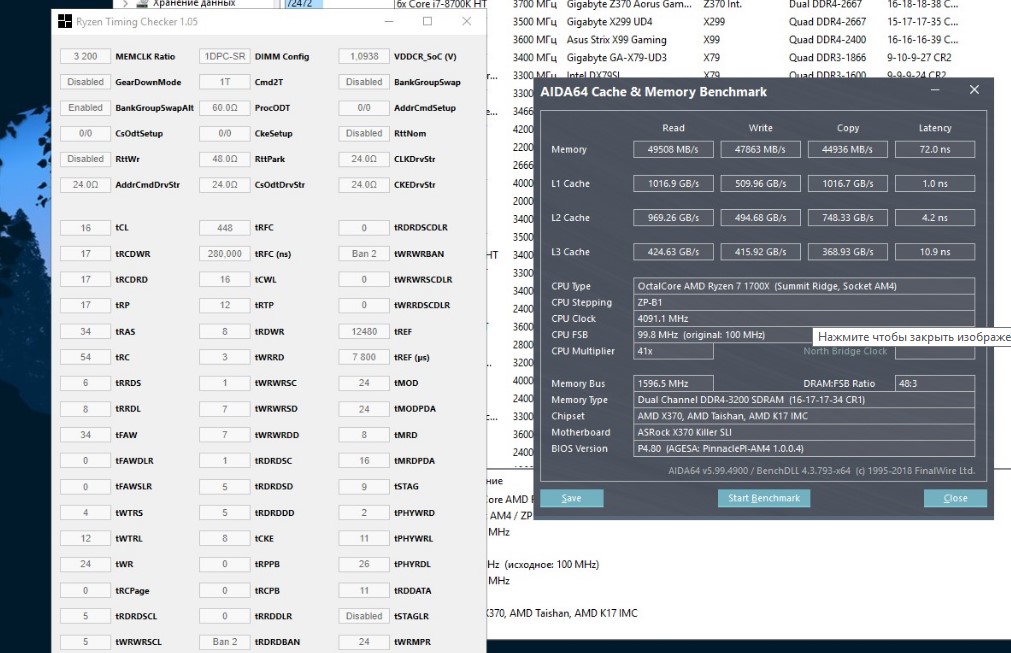Click the tREF value 12480

[364, 331]
